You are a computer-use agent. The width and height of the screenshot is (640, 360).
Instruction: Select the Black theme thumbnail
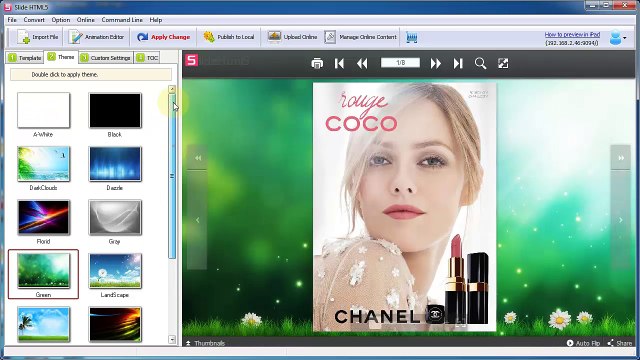click(115, 110)
